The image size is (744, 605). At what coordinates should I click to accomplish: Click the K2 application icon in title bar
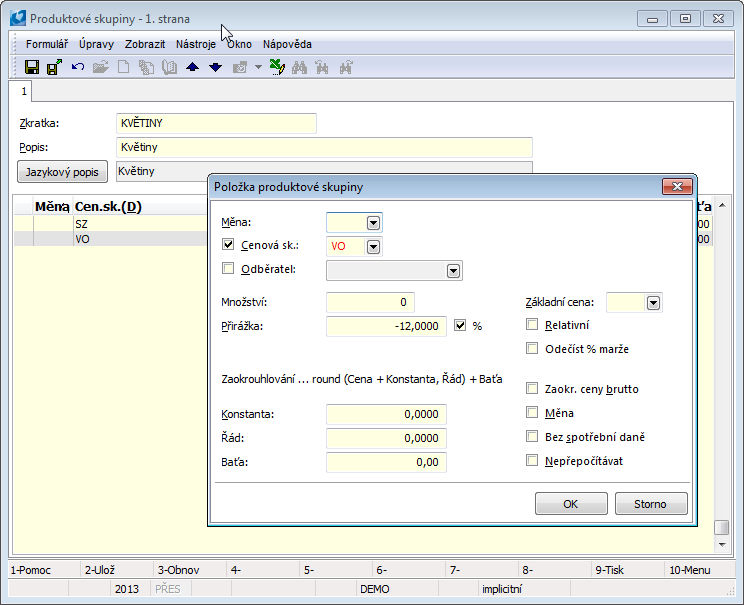[17, 18]
